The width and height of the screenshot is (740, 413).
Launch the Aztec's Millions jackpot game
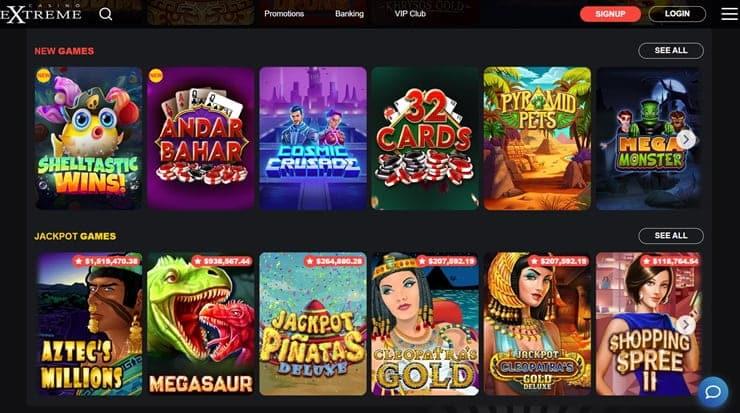point(88,324)
